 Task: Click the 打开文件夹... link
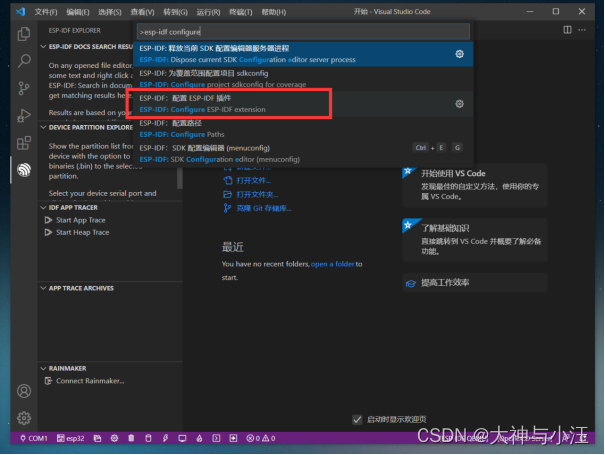257,195
